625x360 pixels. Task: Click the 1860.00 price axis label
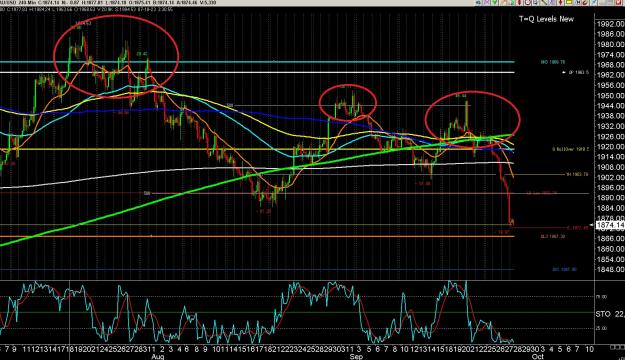pos(610,249)
